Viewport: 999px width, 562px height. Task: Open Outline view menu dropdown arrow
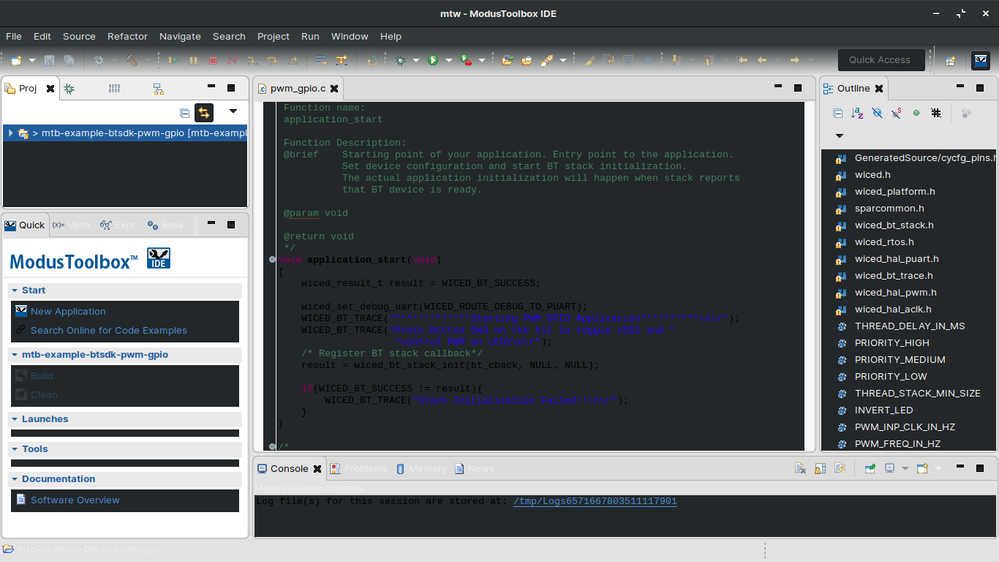coord(839,136)
